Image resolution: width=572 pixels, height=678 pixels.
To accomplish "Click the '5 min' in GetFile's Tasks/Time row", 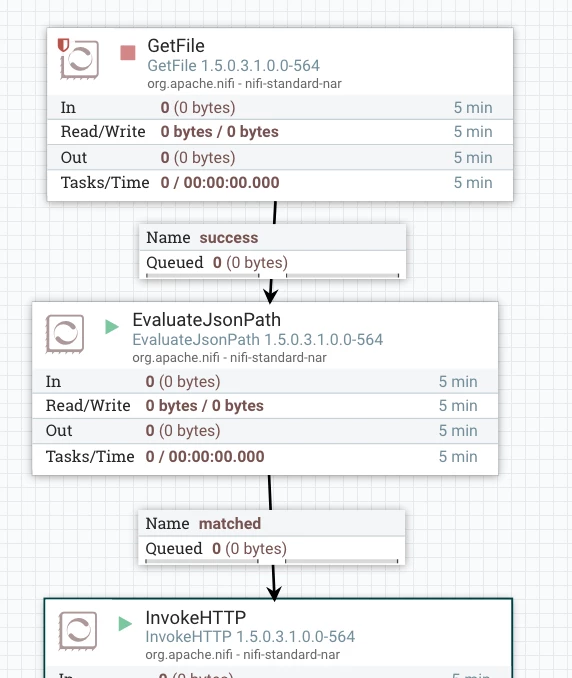I will pyautogui.click(x=473, y=182).
